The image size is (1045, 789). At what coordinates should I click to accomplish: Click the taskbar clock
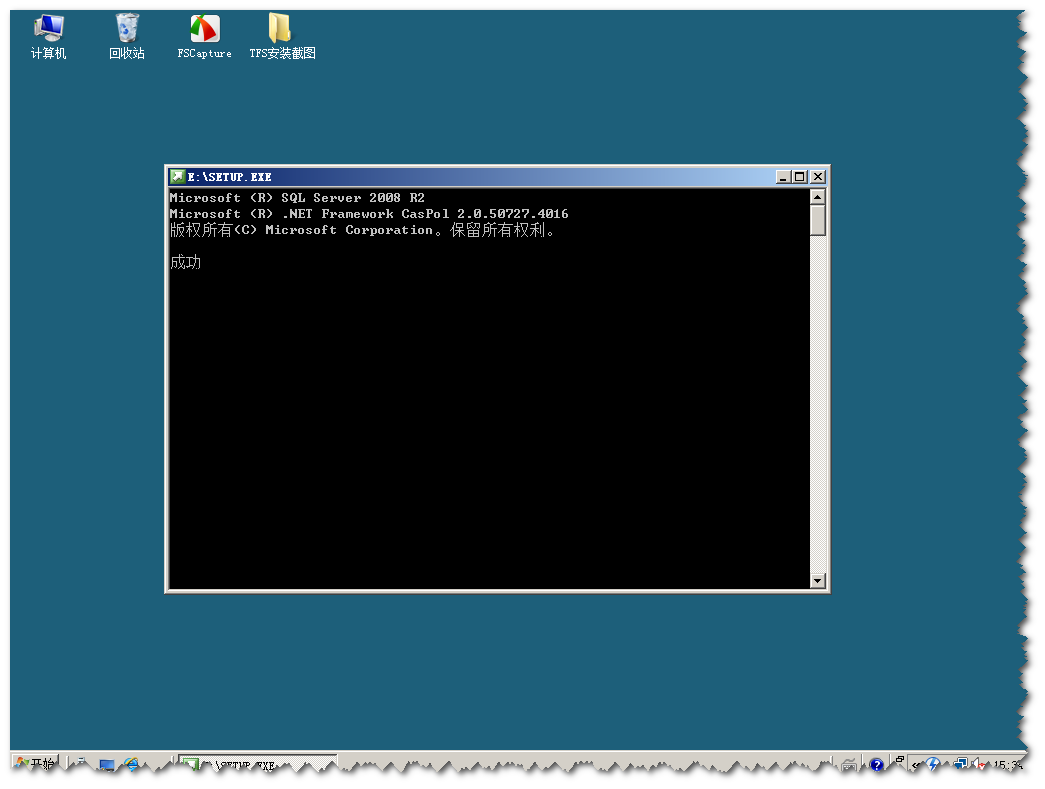(1008, 764)
